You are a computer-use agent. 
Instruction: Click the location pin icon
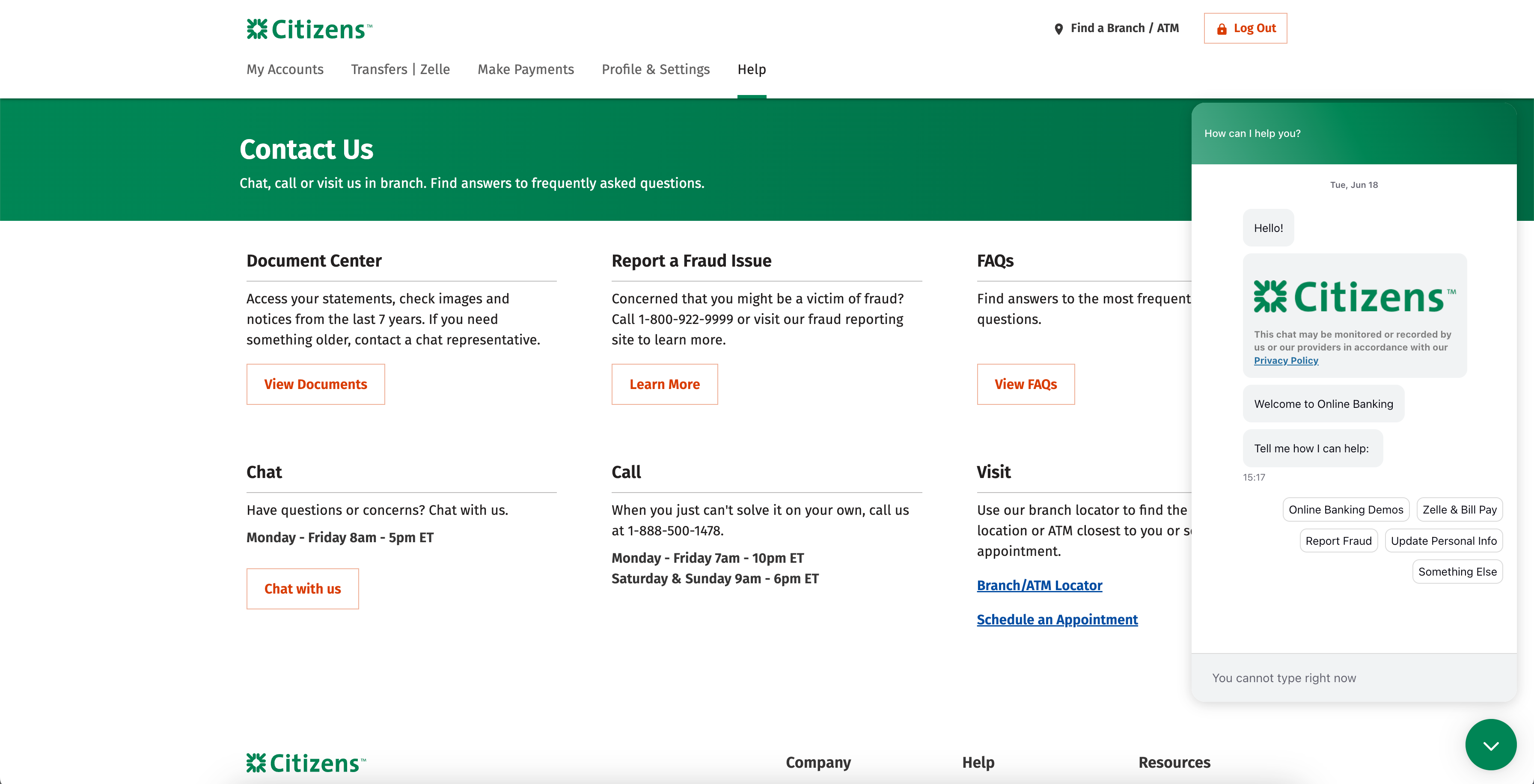coord(1058,29)
